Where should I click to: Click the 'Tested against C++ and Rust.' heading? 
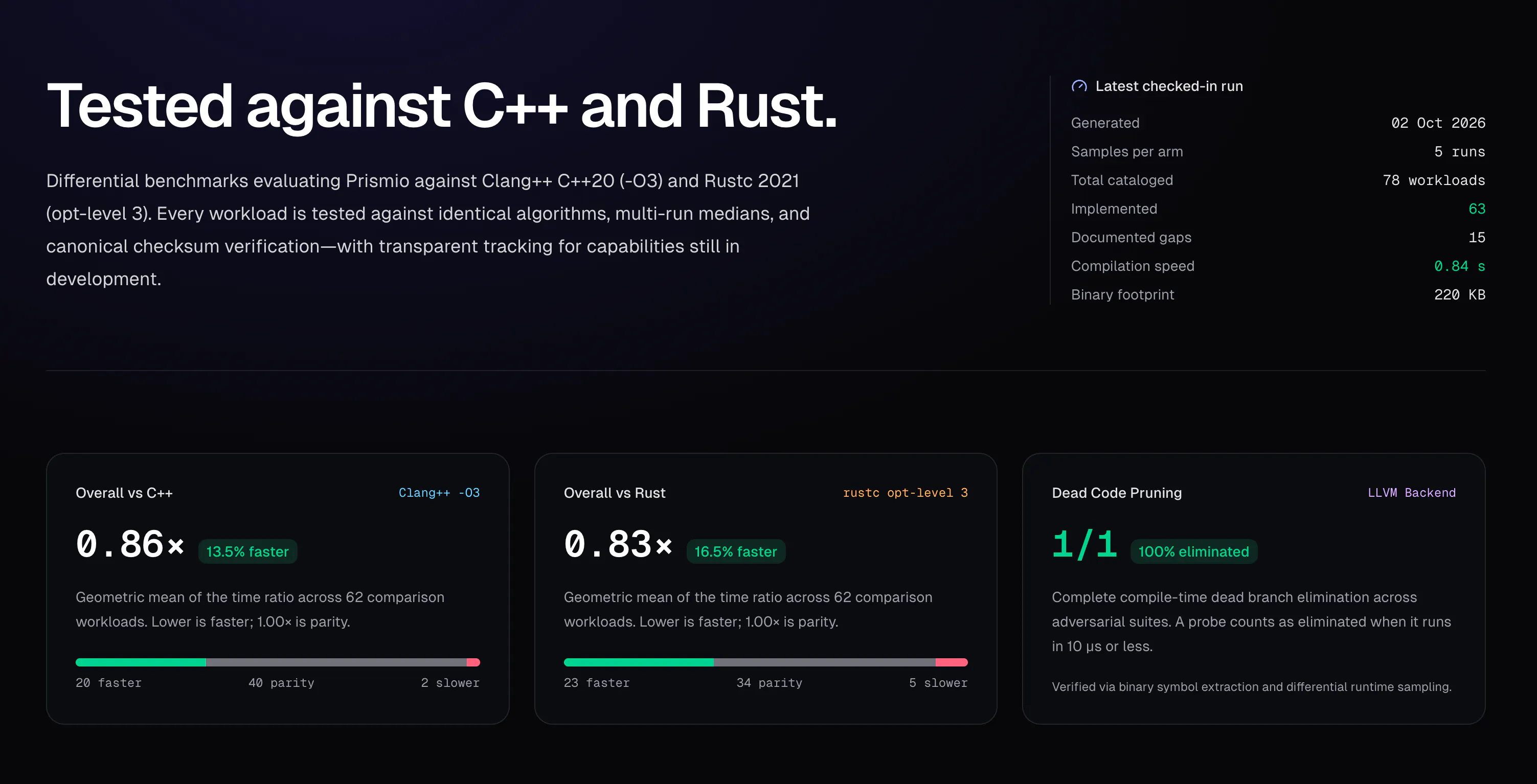click(x=442, y=106)
